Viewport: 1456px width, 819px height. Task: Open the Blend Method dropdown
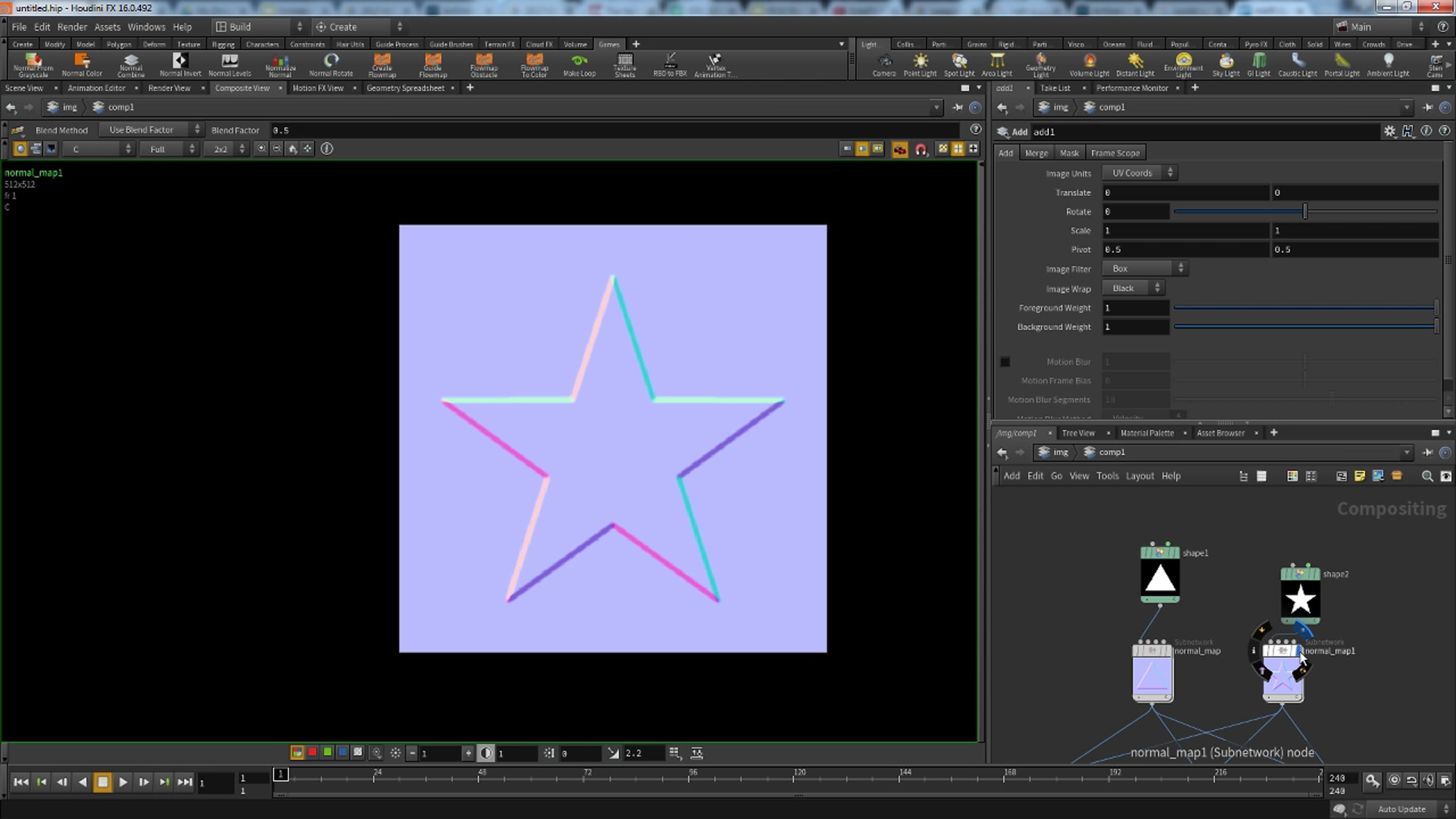[x=150, y=130]
